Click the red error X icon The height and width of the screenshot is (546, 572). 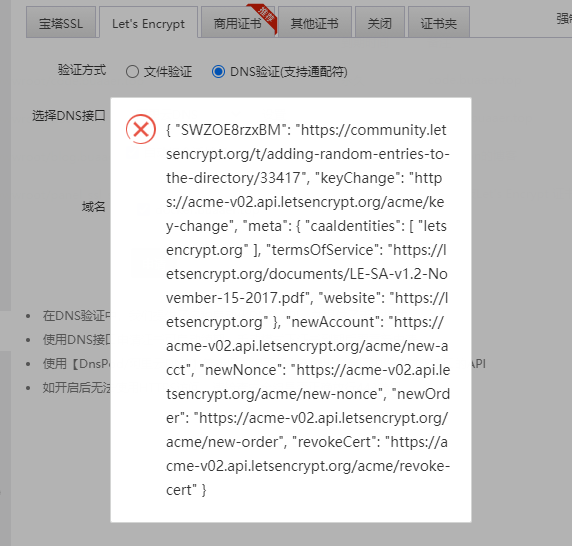[x=141, y=129]
